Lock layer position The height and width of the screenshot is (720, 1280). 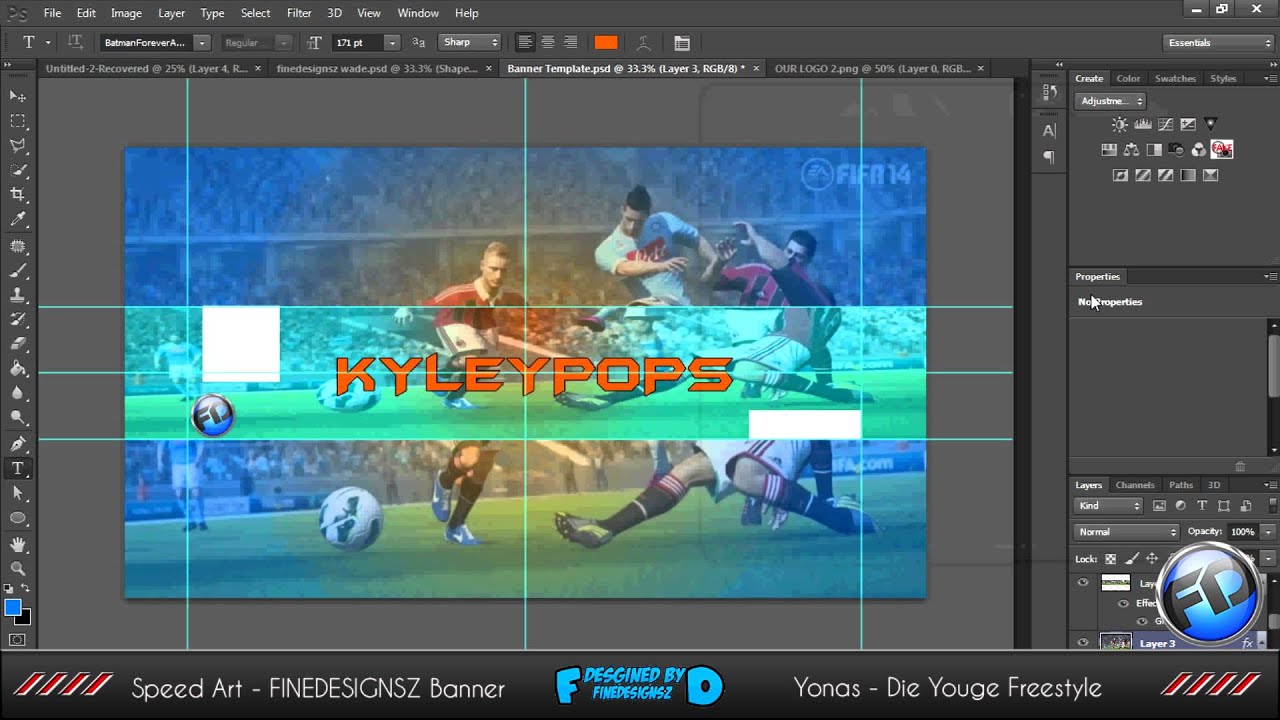tap(1152, 559)
